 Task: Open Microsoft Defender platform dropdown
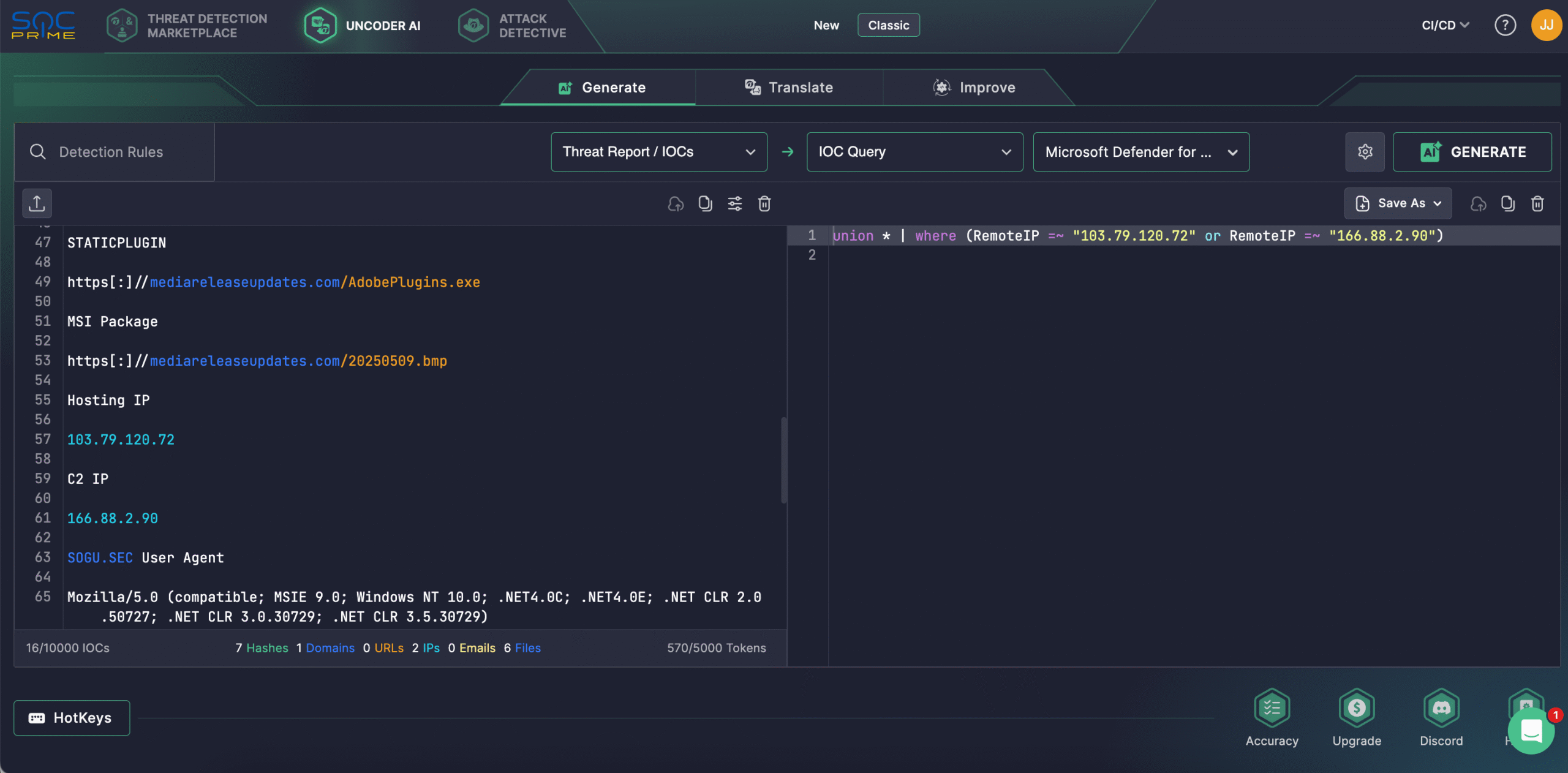tap(1141, 152)
